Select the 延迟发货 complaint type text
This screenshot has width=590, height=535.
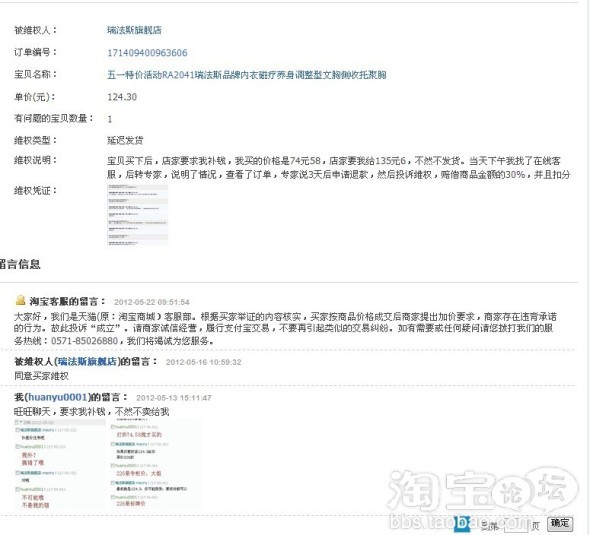(x=125, y=141)
